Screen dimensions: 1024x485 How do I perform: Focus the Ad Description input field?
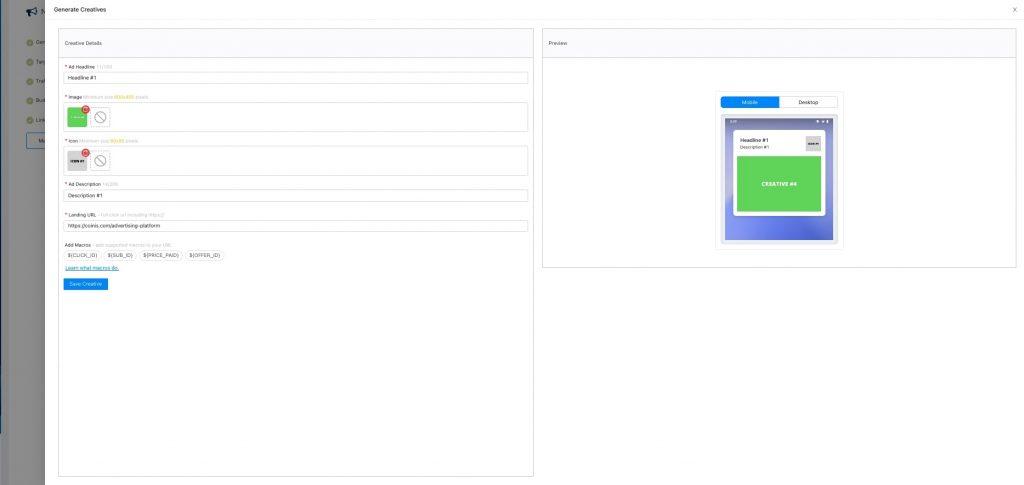click(x=295, y=195)
